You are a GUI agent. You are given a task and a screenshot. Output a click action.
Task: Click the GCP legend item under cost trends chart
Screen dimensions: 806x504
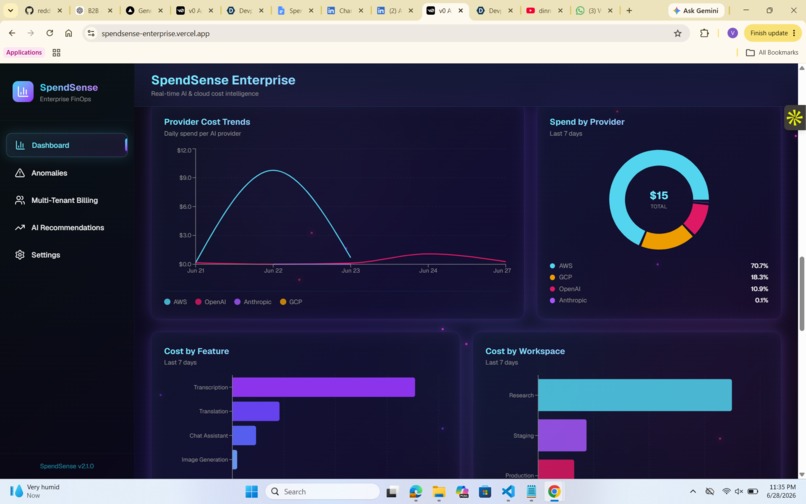point(291,302)
